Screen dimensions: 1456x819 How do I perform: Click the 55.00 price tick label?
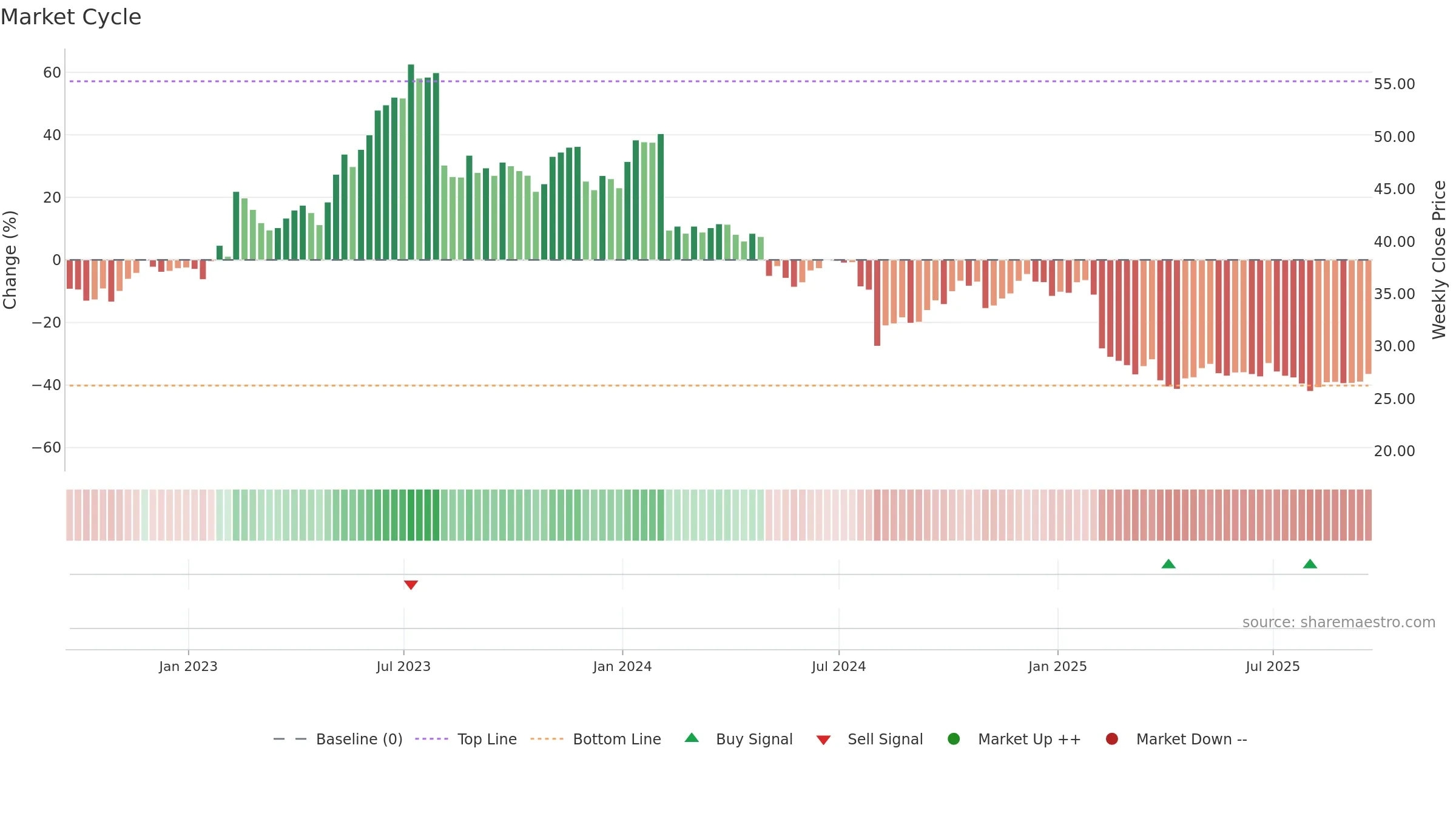click(x=1394, y=84)
